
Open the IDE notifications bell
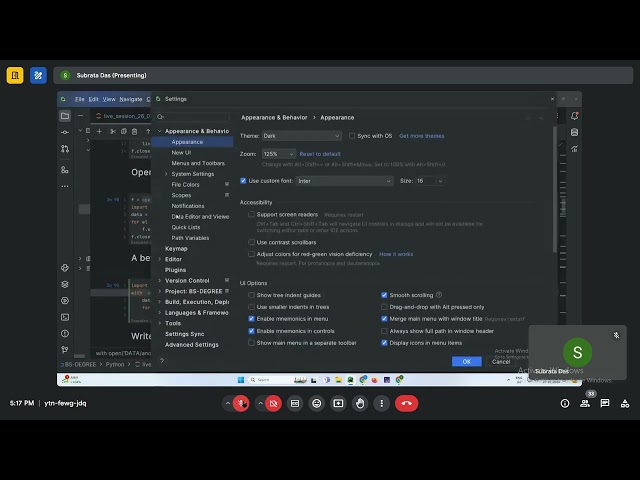coord(575,116)
